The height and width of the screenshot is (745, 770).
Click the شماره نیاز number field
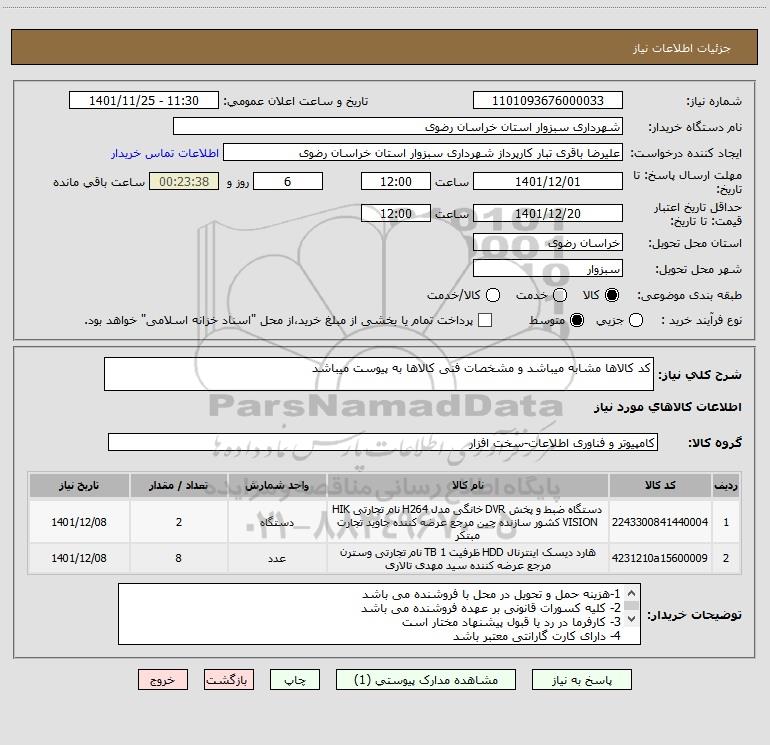548,101
